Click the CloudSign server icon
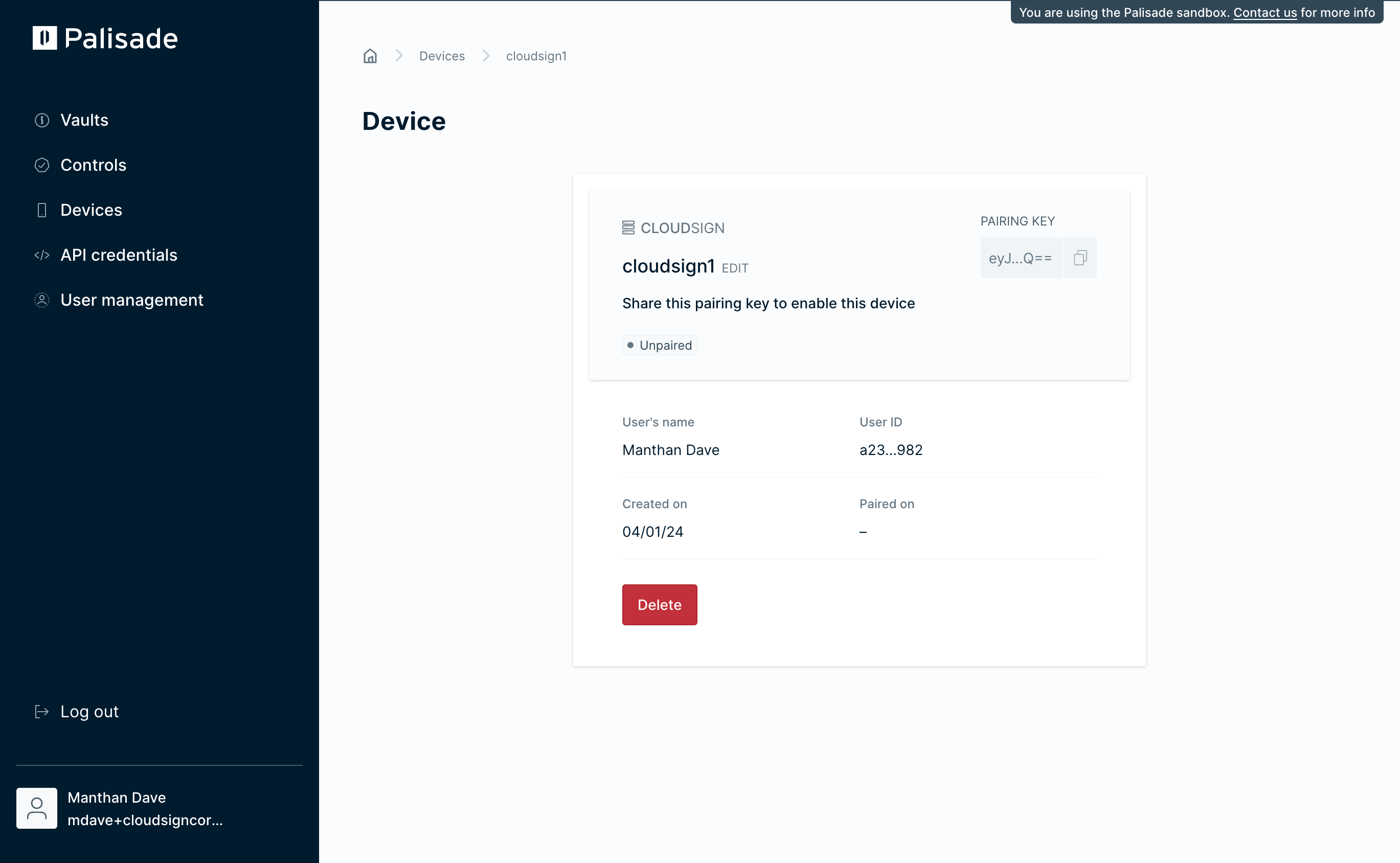 628,228
